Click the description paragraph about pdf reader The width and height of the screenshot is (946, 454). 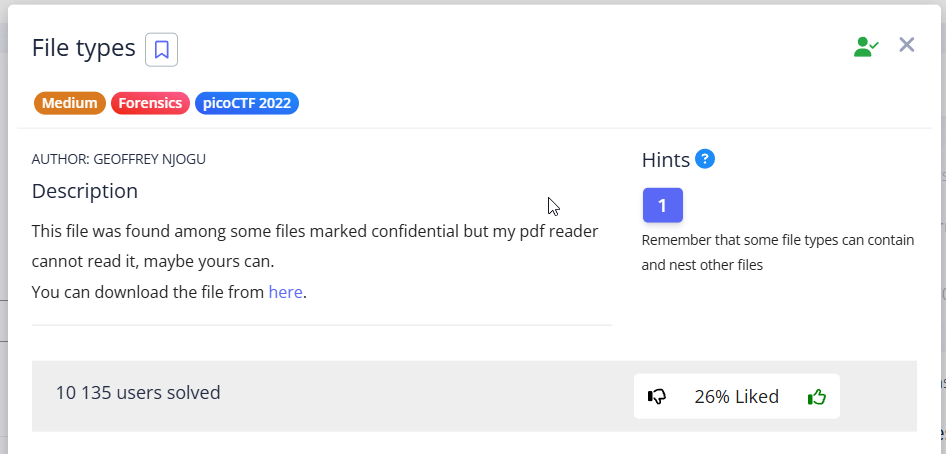click(314, 246)
